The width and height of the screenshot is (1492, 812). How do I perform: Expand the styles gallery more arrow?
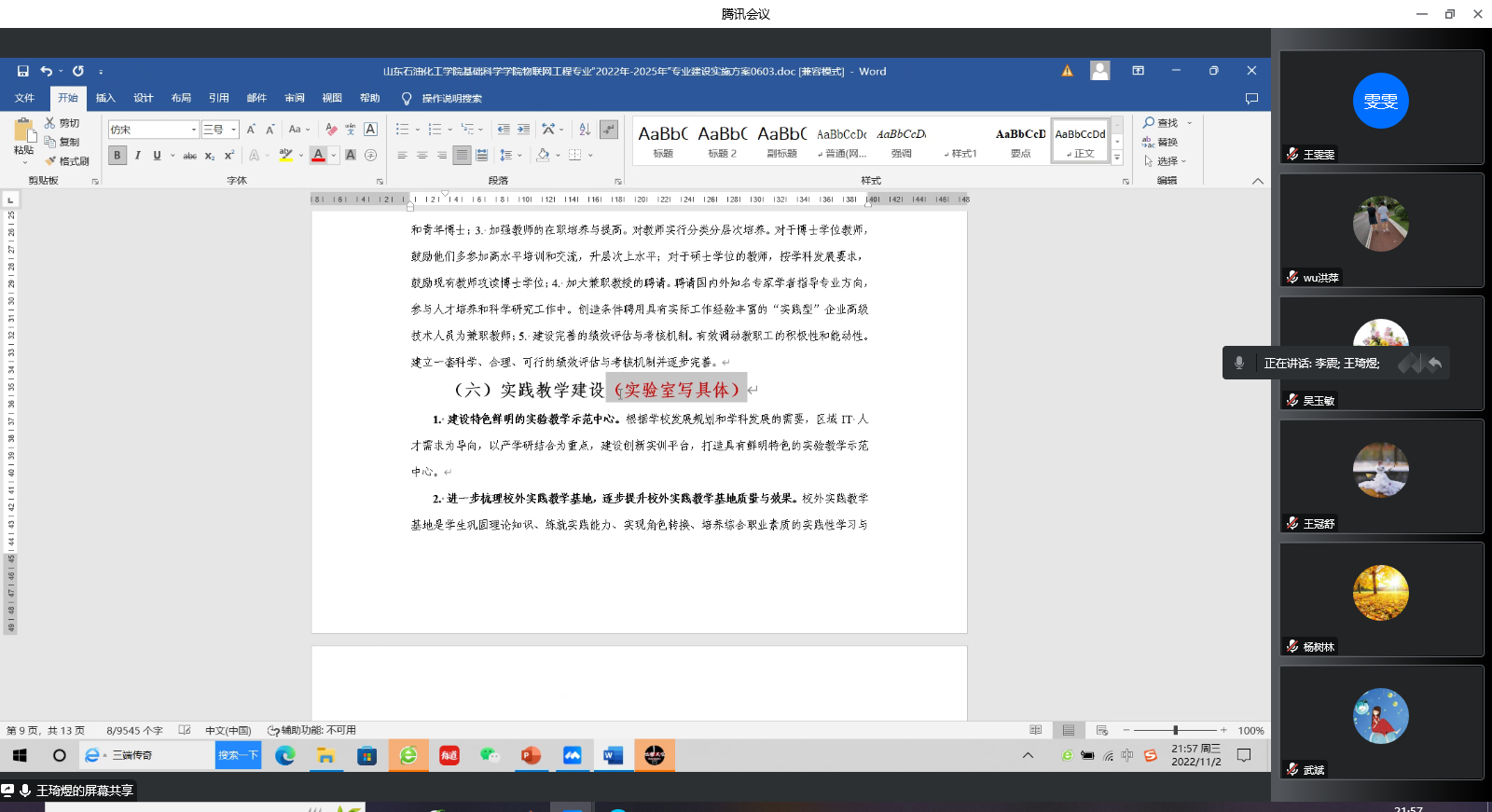(x=1117, y=158)
